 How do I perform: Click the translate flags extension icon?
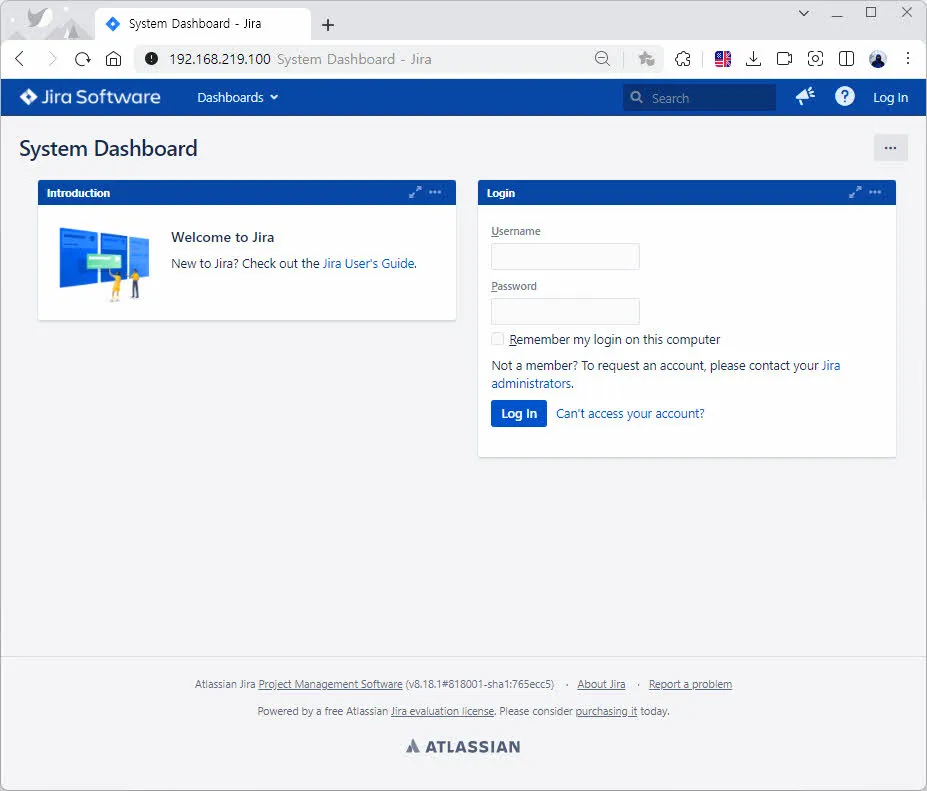(x=722, y=59)
